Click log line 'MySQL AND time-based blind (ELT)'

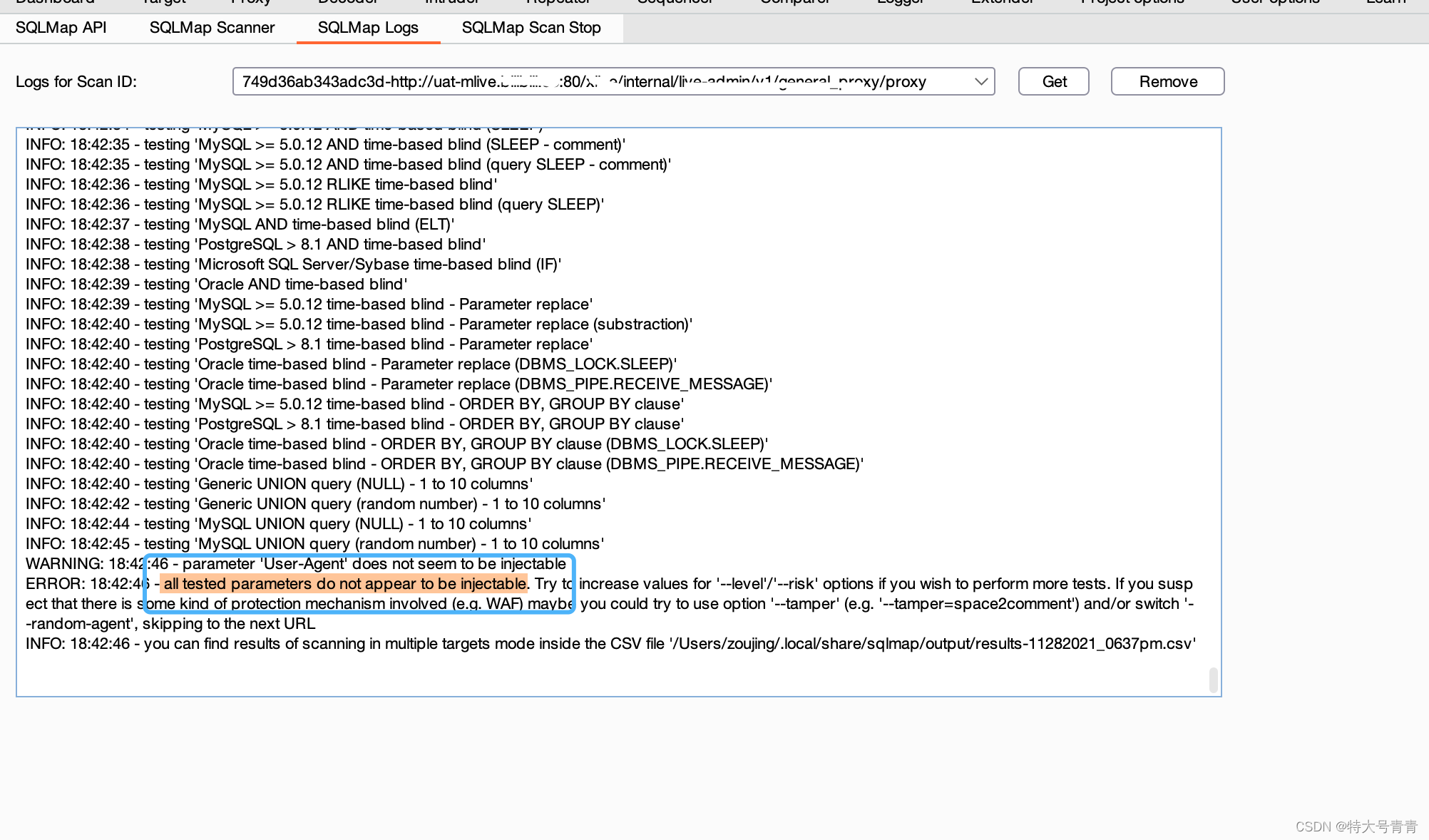[x=240, y=225]
